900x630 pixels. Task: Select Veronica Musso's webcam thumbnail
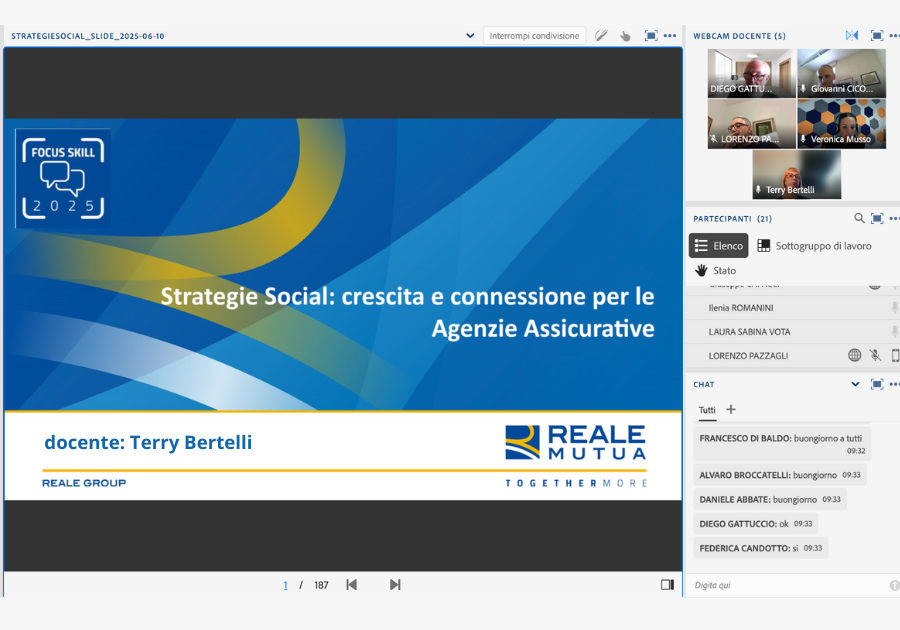tap(841, 123)
